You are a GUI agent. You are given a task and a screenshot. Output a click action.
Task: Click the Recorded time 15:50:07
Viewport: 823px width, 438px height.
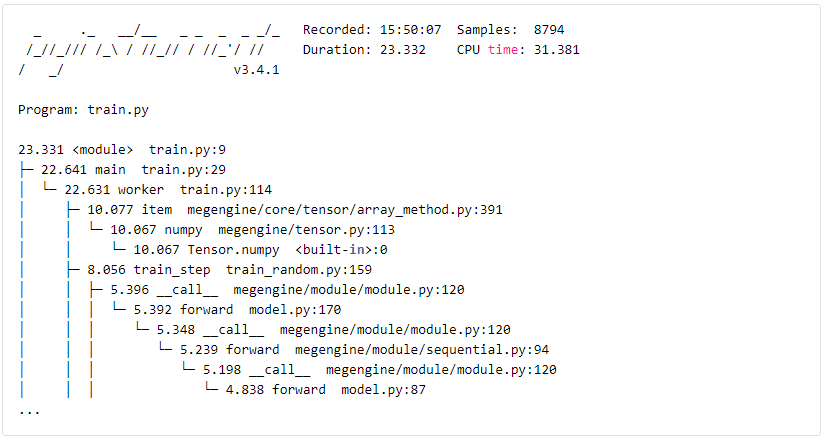(410, 30)
